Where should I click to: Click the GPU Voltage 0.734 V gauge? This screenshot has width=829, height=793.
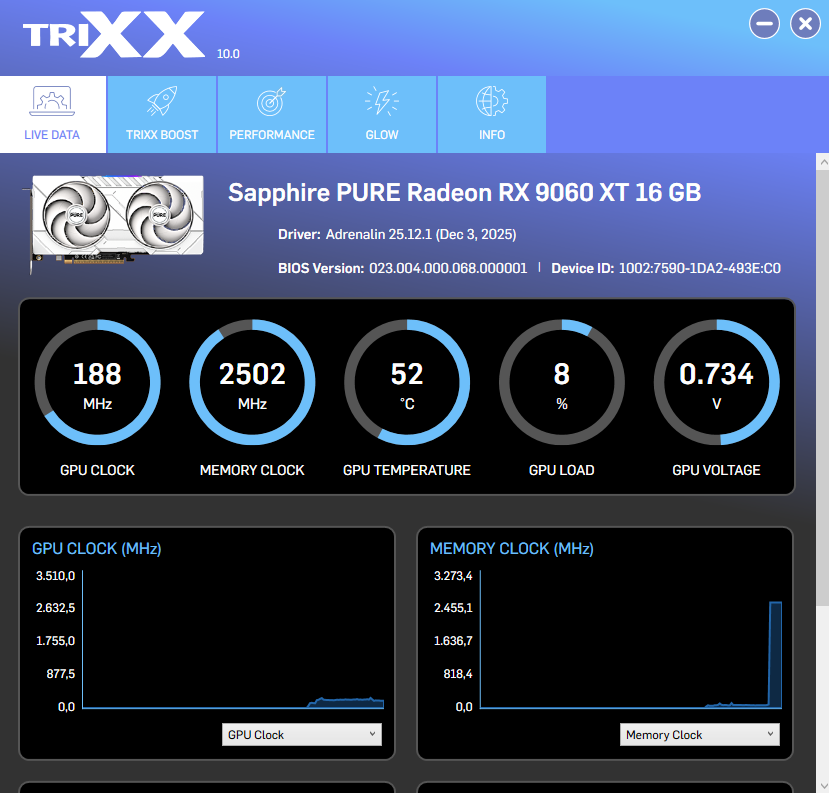point(716,382)
